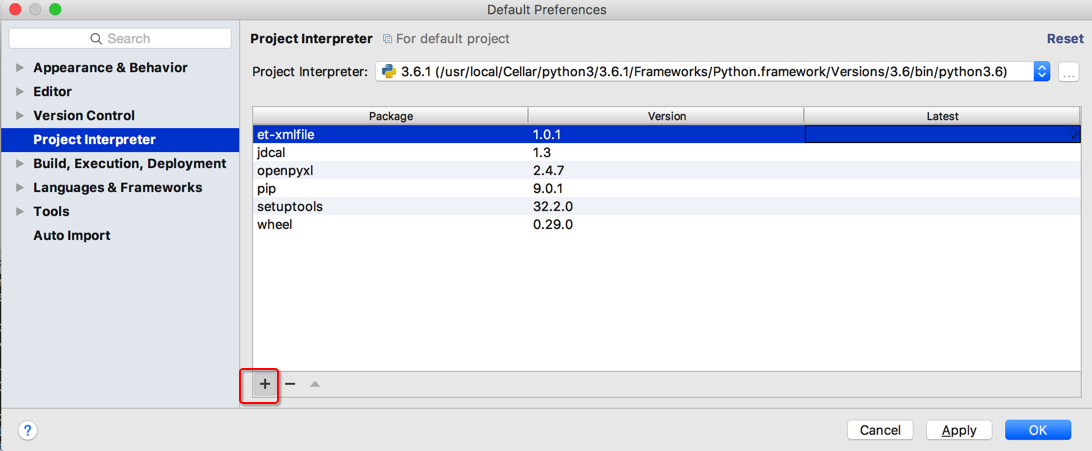Image resolution: width=1092 pixels, height=451 pixels.
Task: Click the upgrade package arrow icon
Action: (x=315, y=384)
